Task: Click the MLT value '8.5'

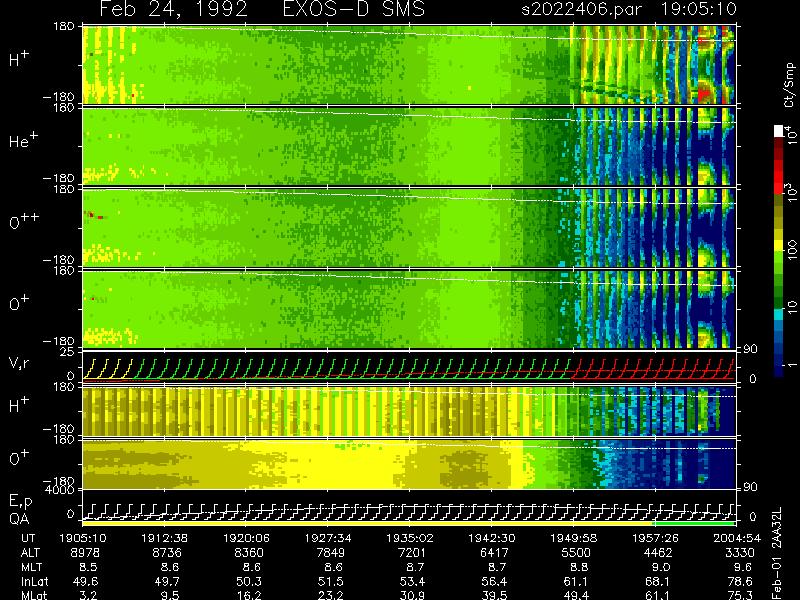Action: pos(89,567)
